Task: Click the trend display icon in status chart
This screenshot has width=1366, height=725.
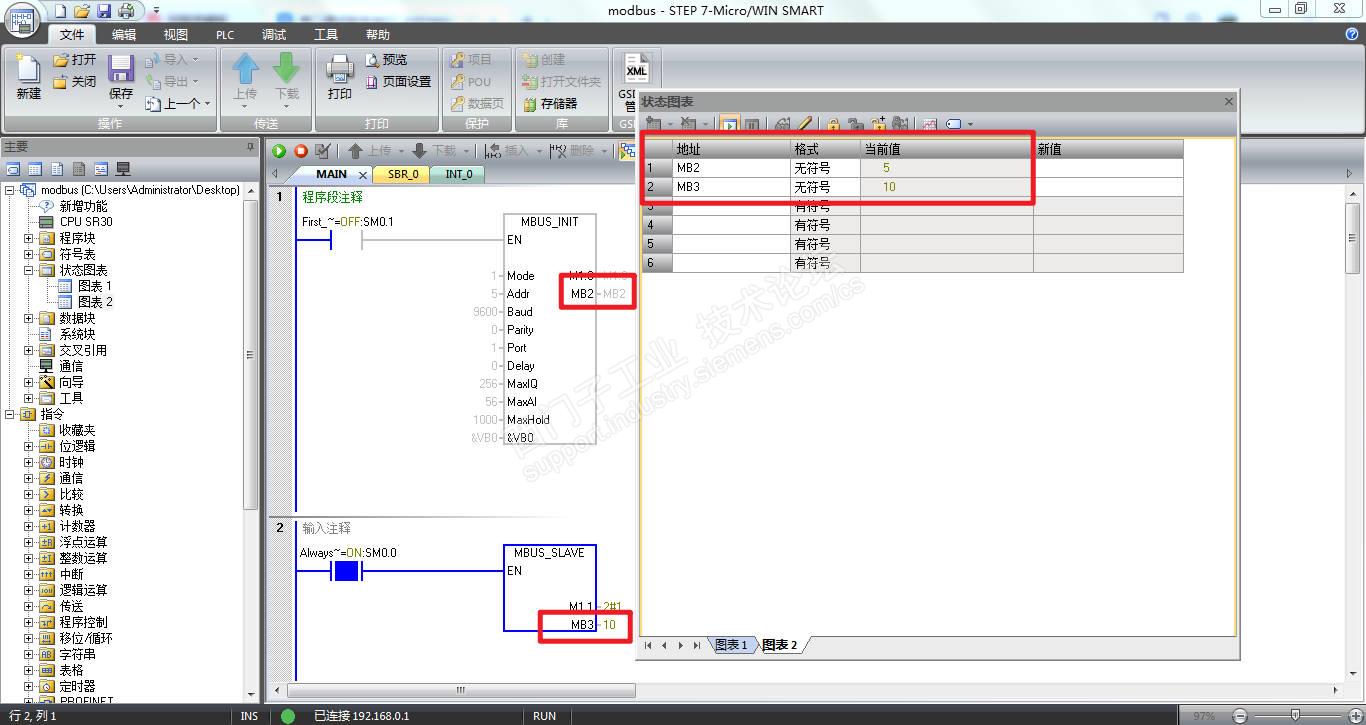Action: [x=929, y=125]
